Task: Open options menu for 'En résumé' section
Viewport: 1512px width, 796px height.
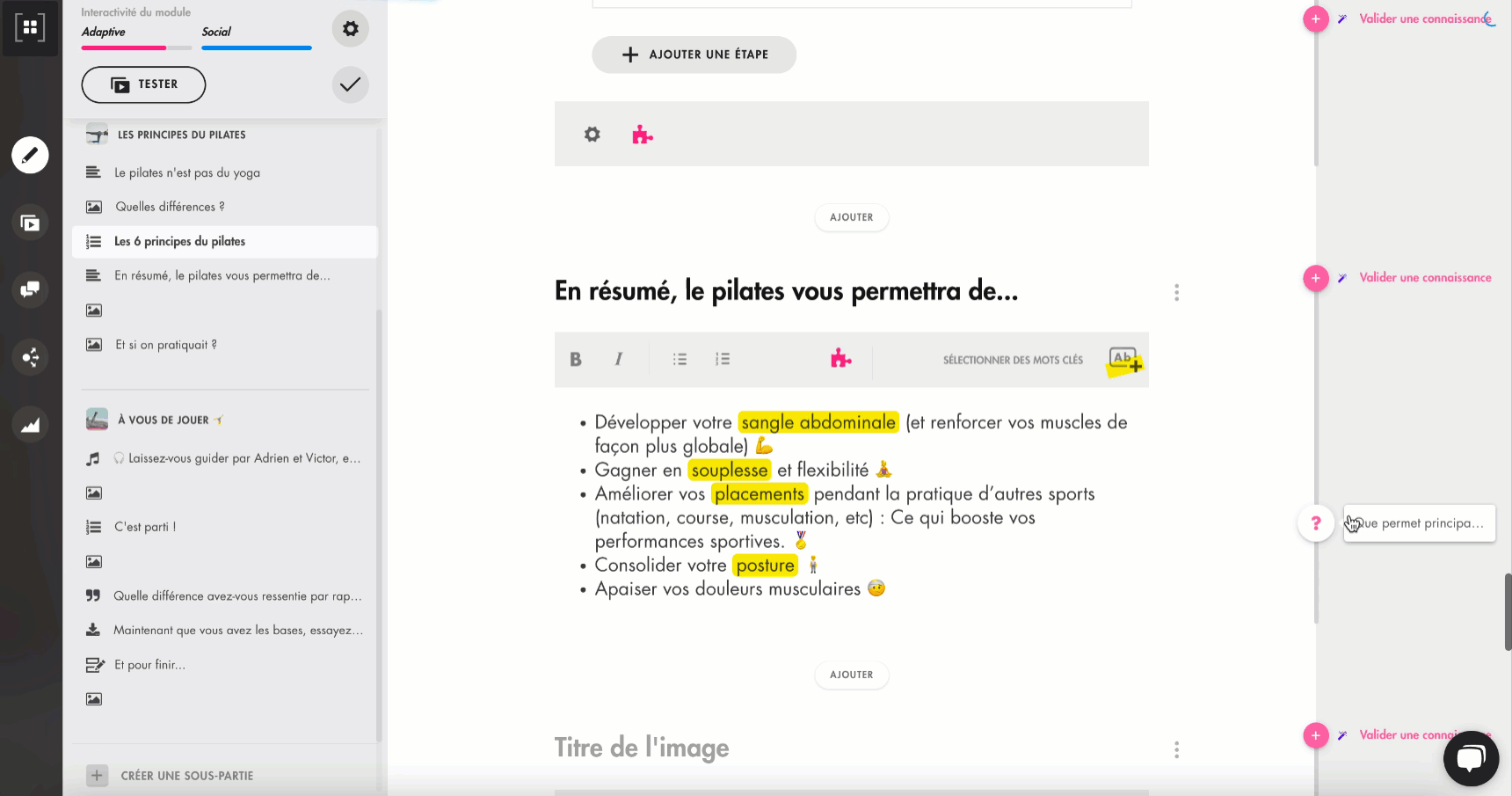Action: [1176, 292]
